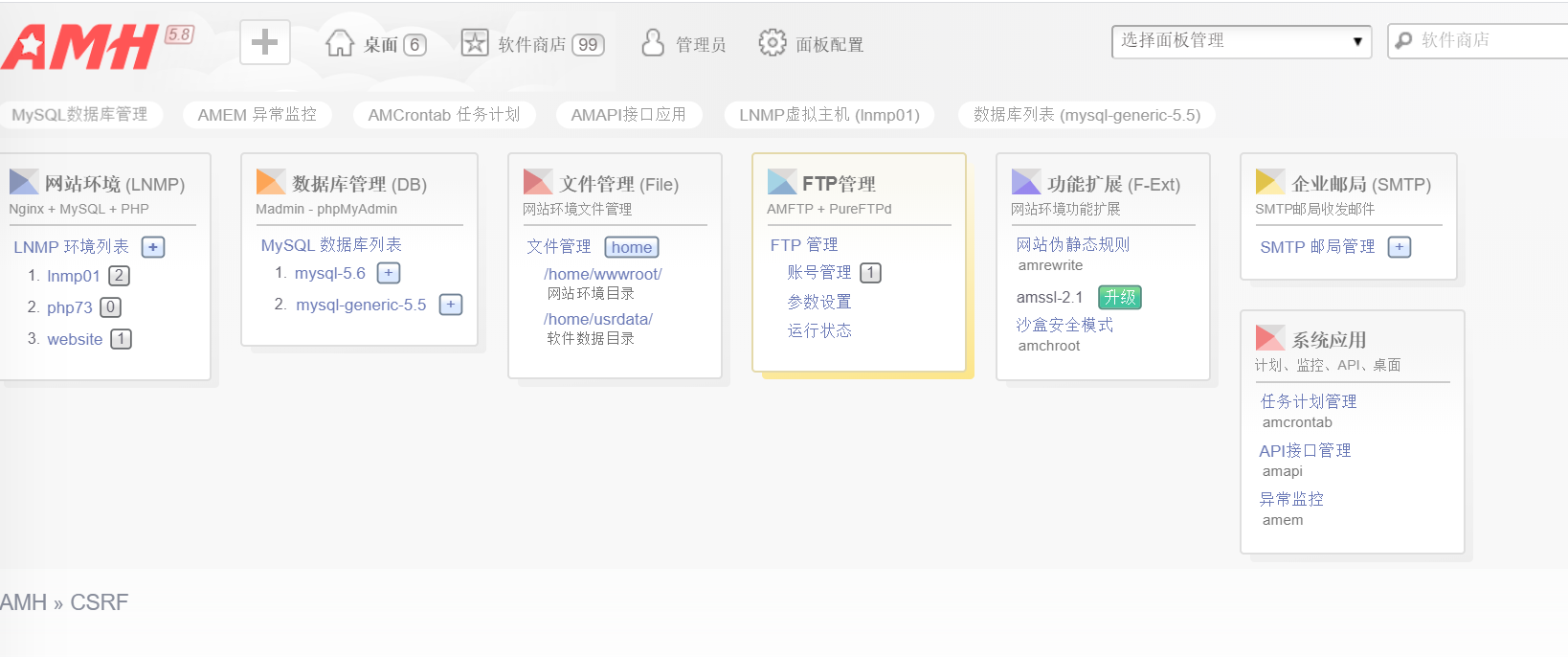Click the magnifier icon in search box
The image size is (1568, 657).
point(1404,41)
